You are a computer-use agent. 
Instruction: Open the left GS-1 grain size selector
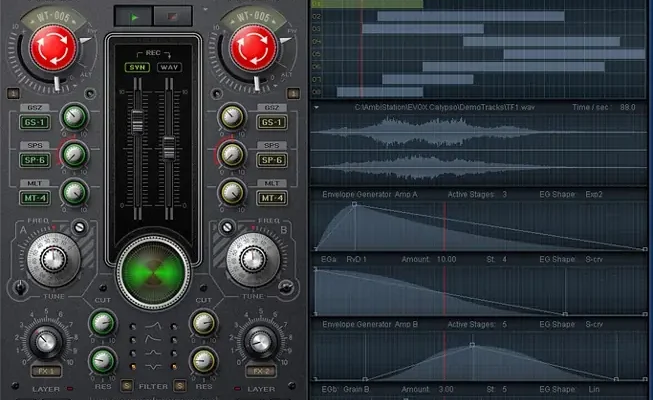pyautogui.click(x=34, y=122)
